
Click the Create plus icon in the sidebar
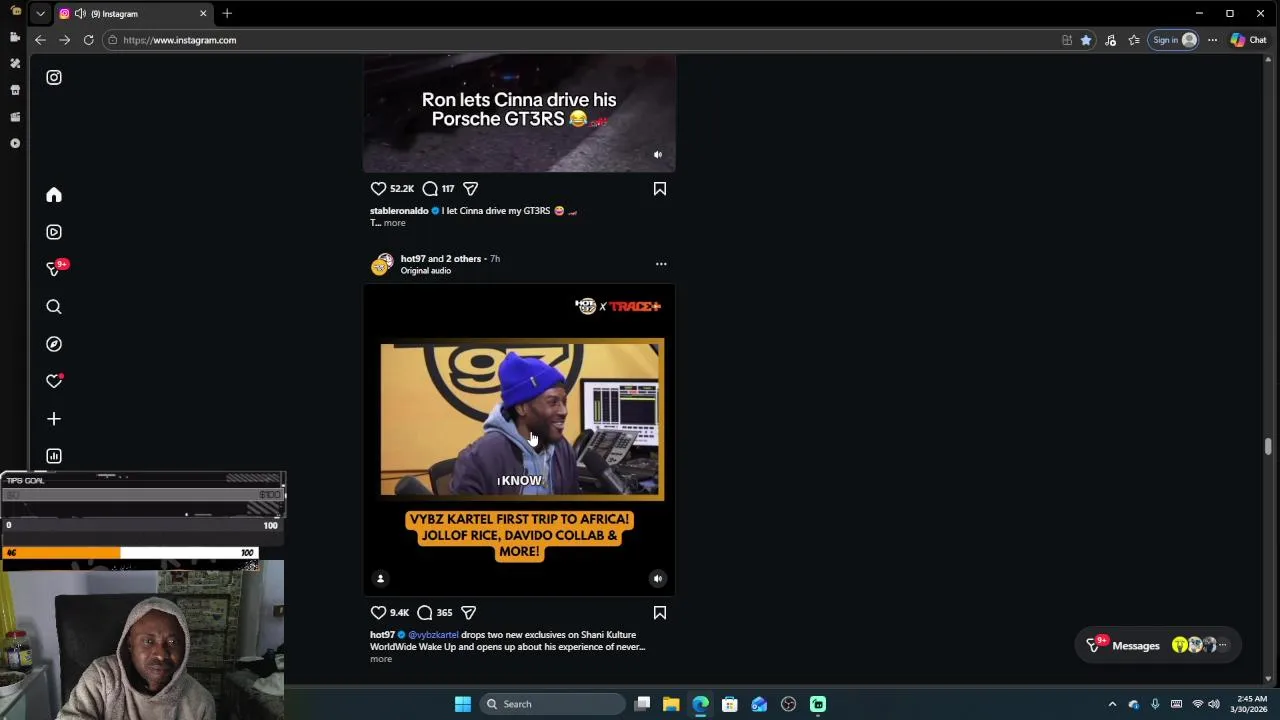54,419
